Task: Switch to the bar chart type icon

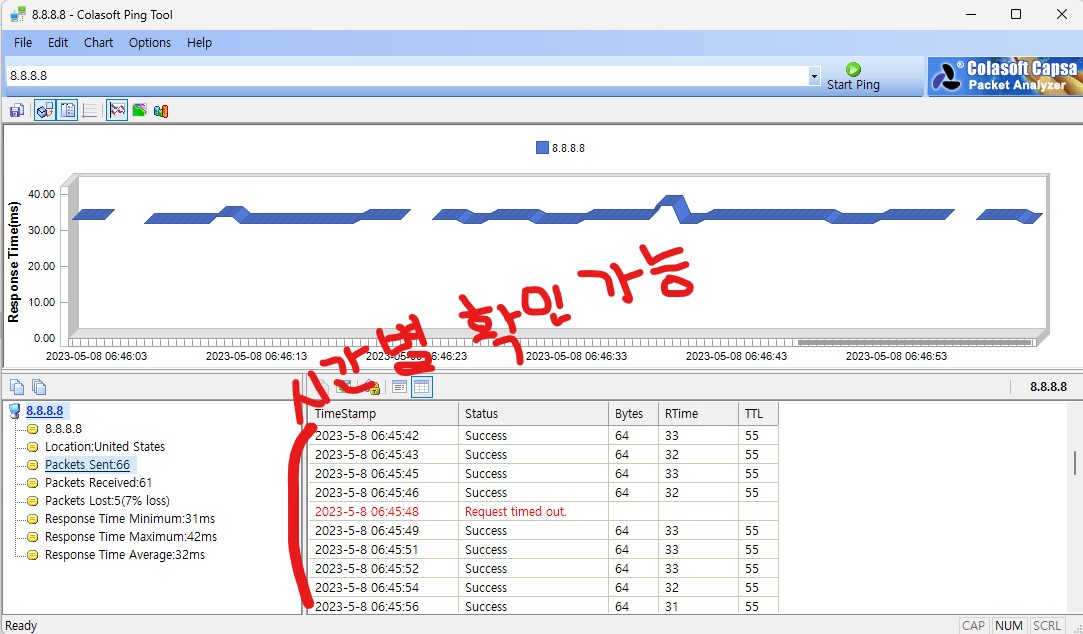Action: click(x=161, y=111)
